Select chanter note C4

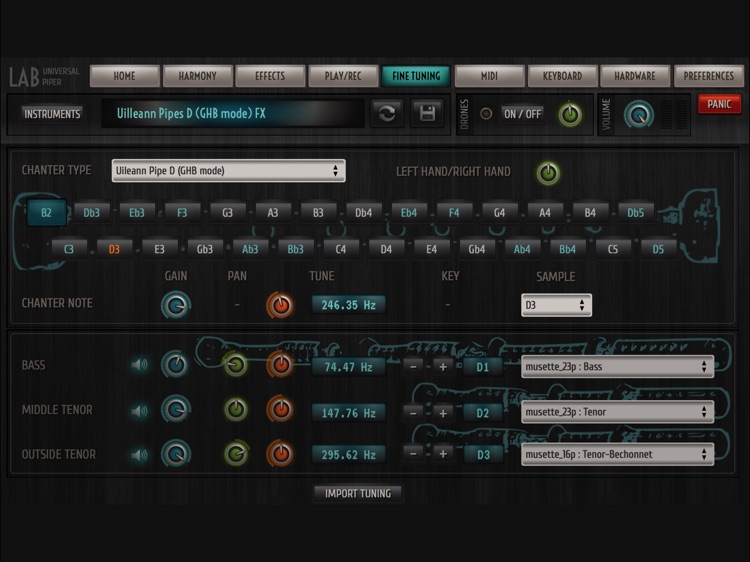[x=341, y=249]
